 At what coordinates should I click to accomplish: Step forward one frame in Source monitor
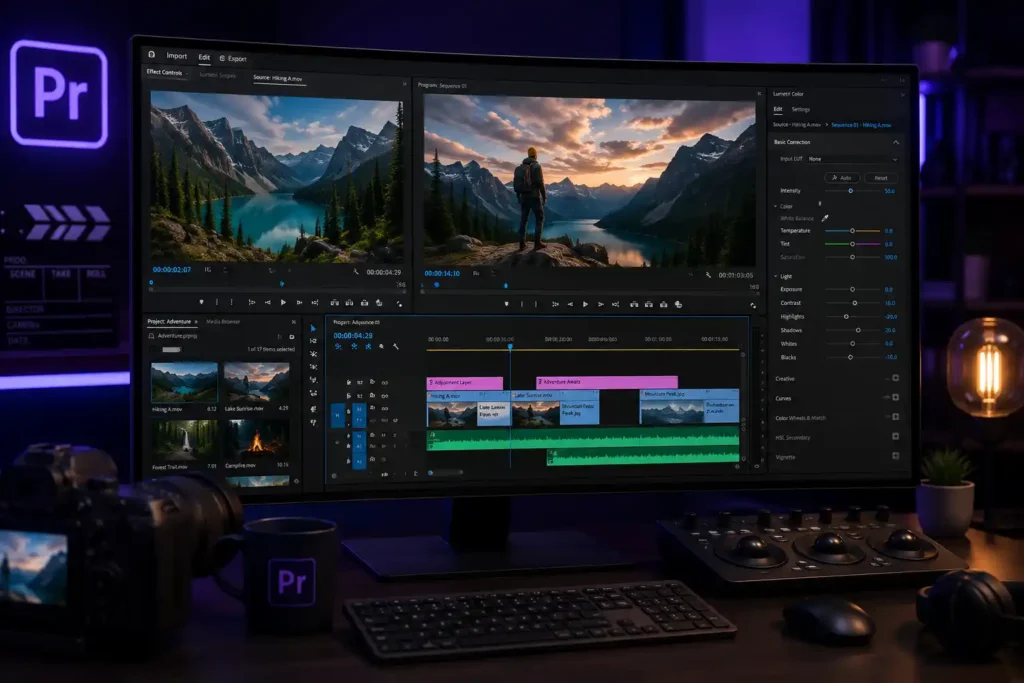[299, 302]
